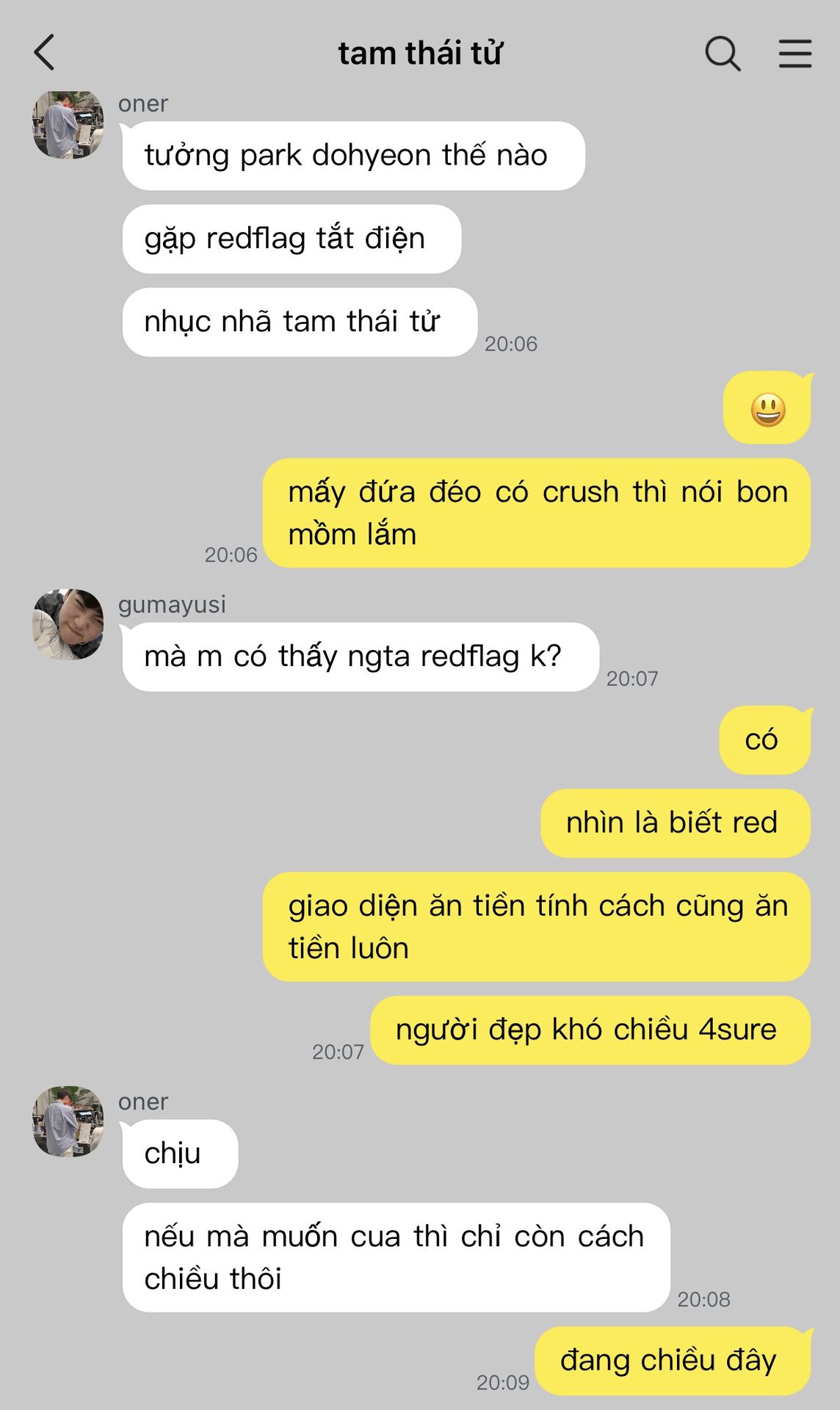
Task: Tap the message 'nhục nhã tam thái tử'
Action: pos(300,322)
